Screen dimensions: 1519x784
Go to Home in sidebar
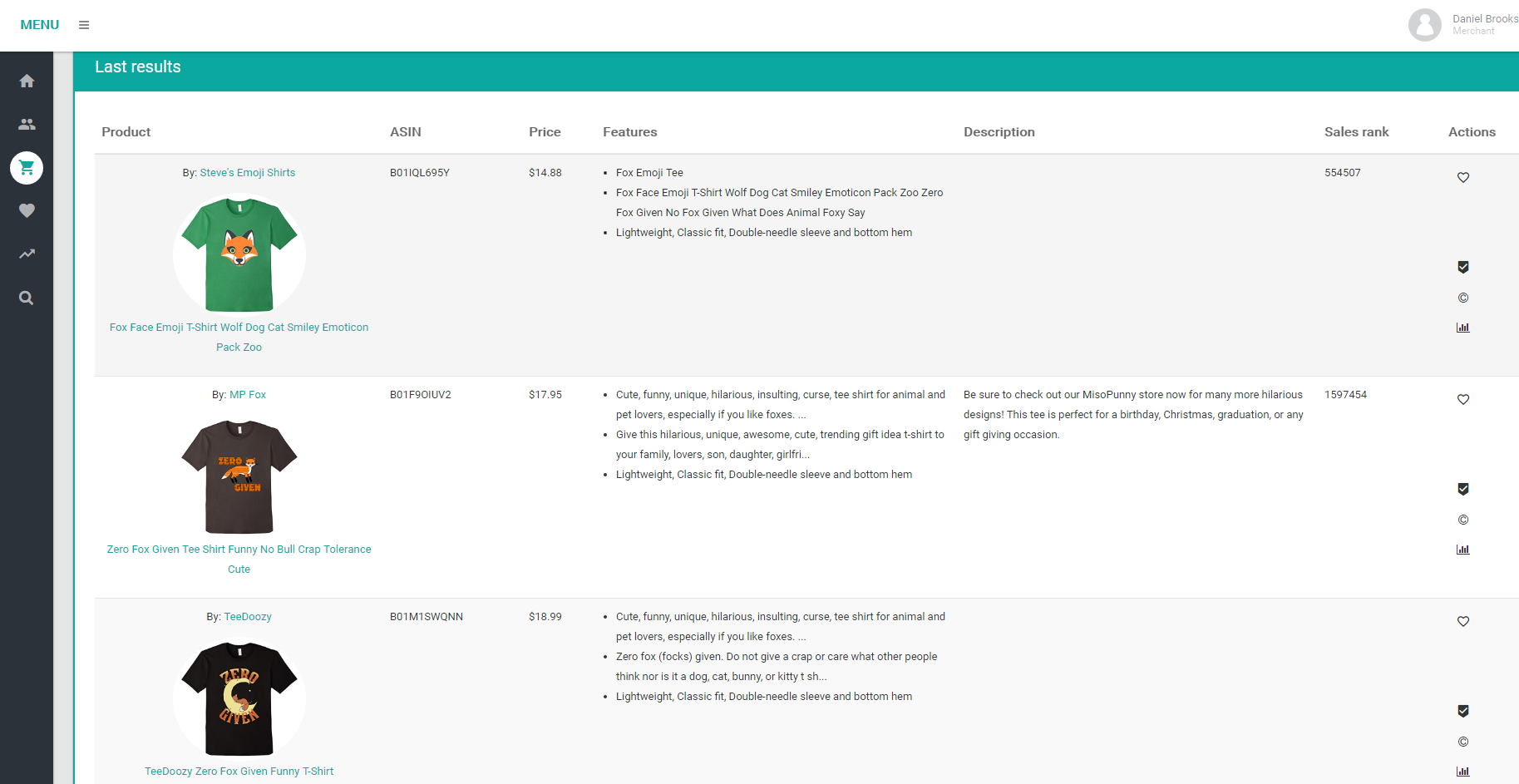pos(27,81)
